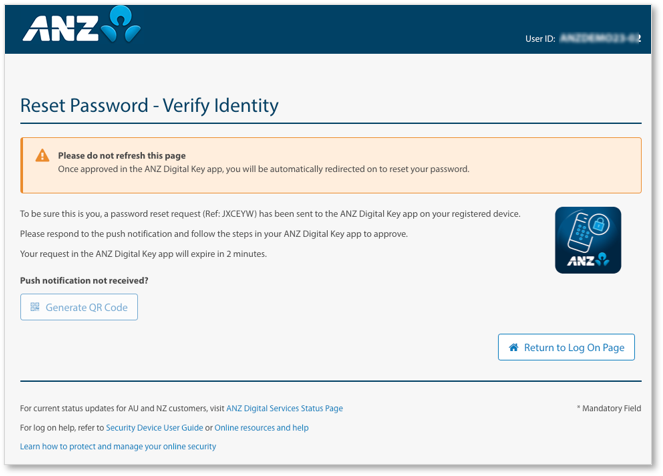The height and width of the screenshot is (476, 663).
Task: Open the ANZ Digital Key app image
Action: 588,240
